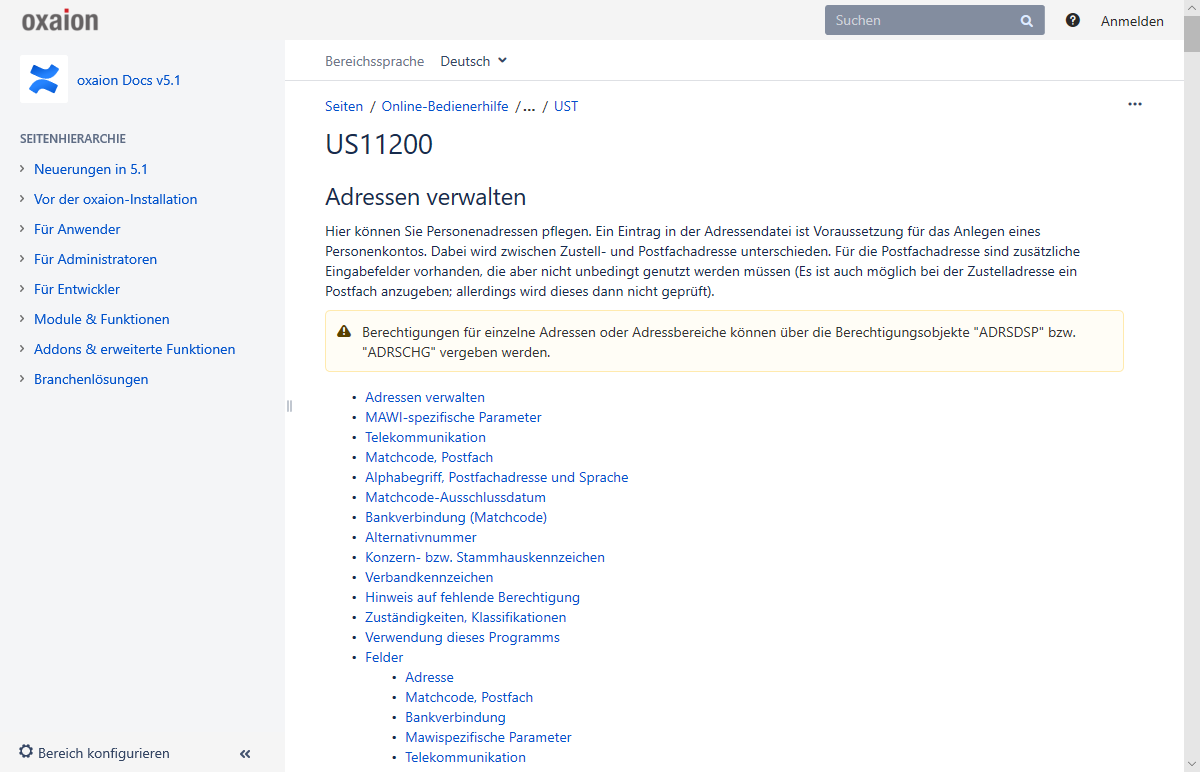The image size is (1200, 772).
Task: Expand the hidden breadcrumb ellipsis
Action: [x=529, y=106]
